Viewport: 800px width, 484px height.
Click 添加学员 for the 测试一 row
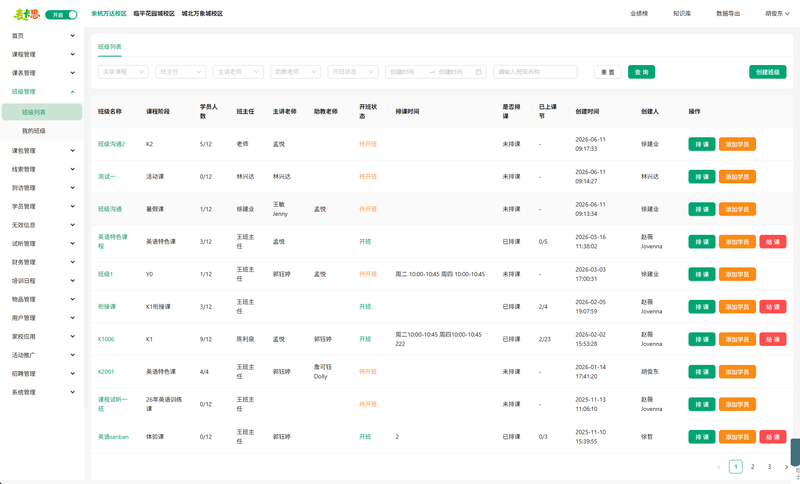tap(737, 177)
